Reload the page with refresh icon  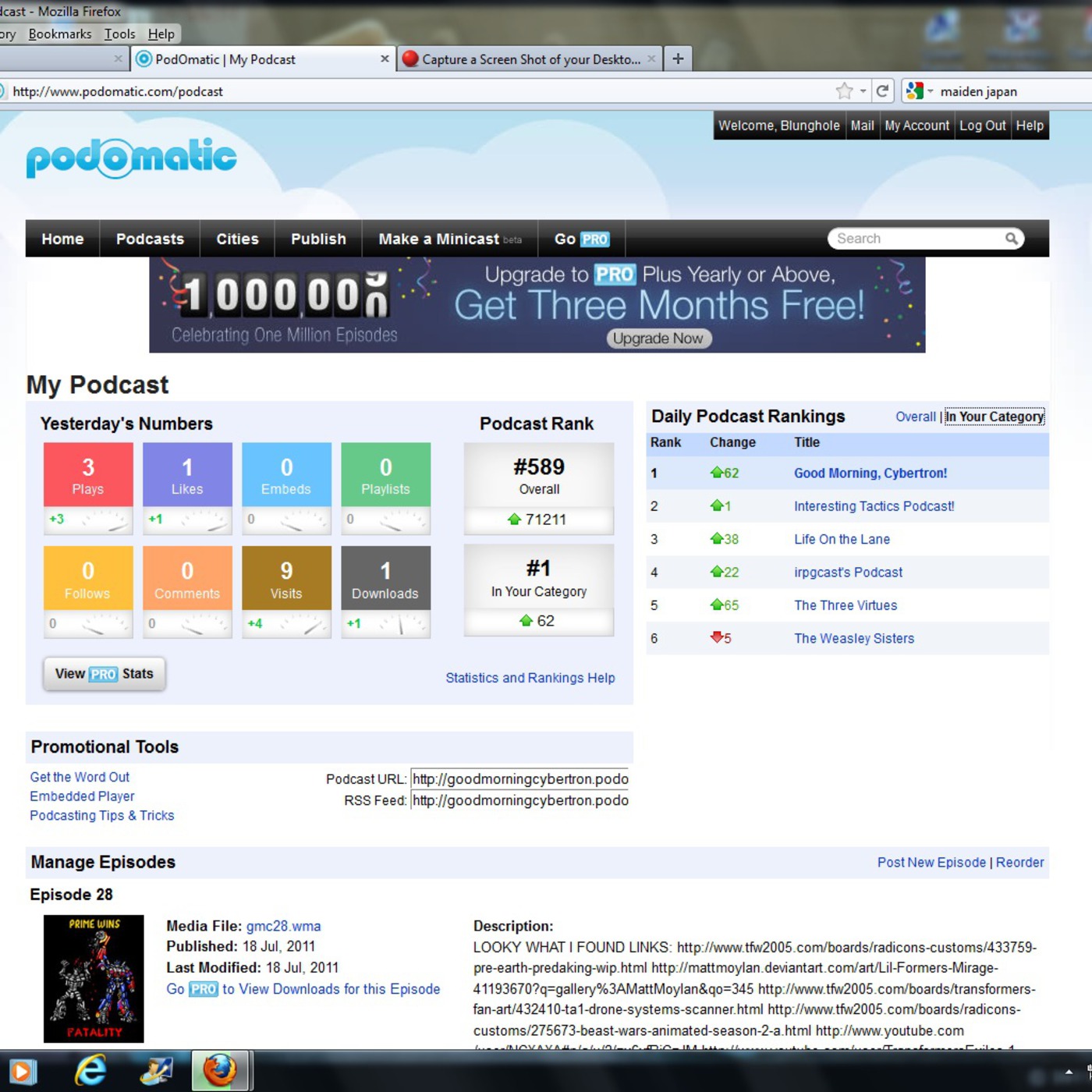(882, 91)
